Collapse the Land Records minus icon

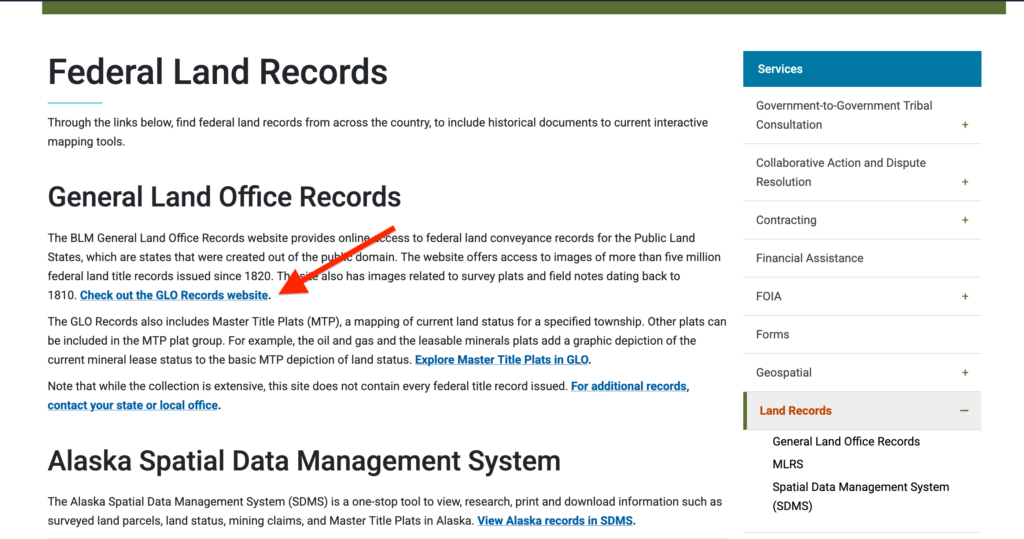tap(964, 411)
